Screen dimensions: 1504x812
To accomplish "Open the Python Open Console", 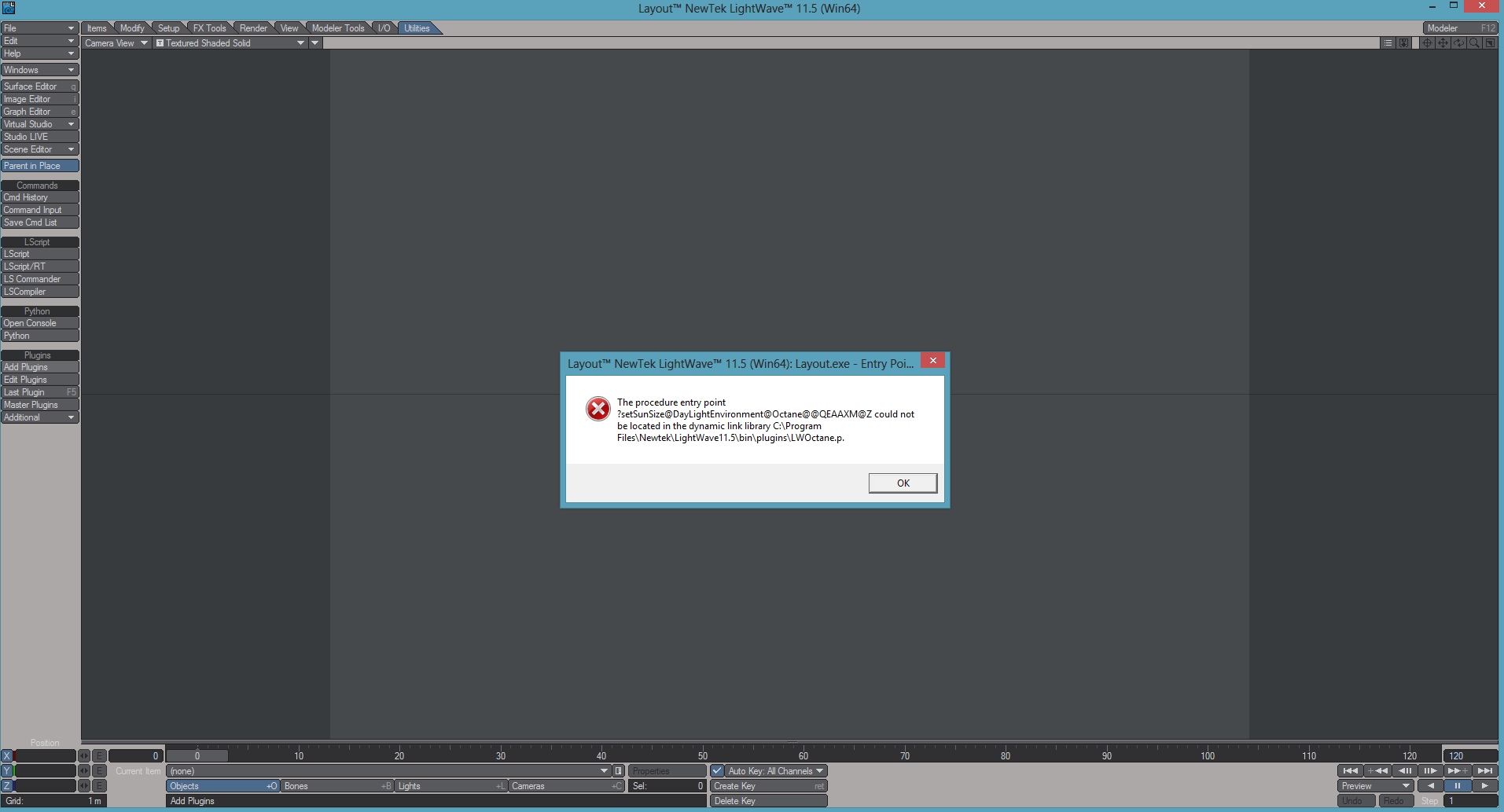I will (x=40, y=323).
